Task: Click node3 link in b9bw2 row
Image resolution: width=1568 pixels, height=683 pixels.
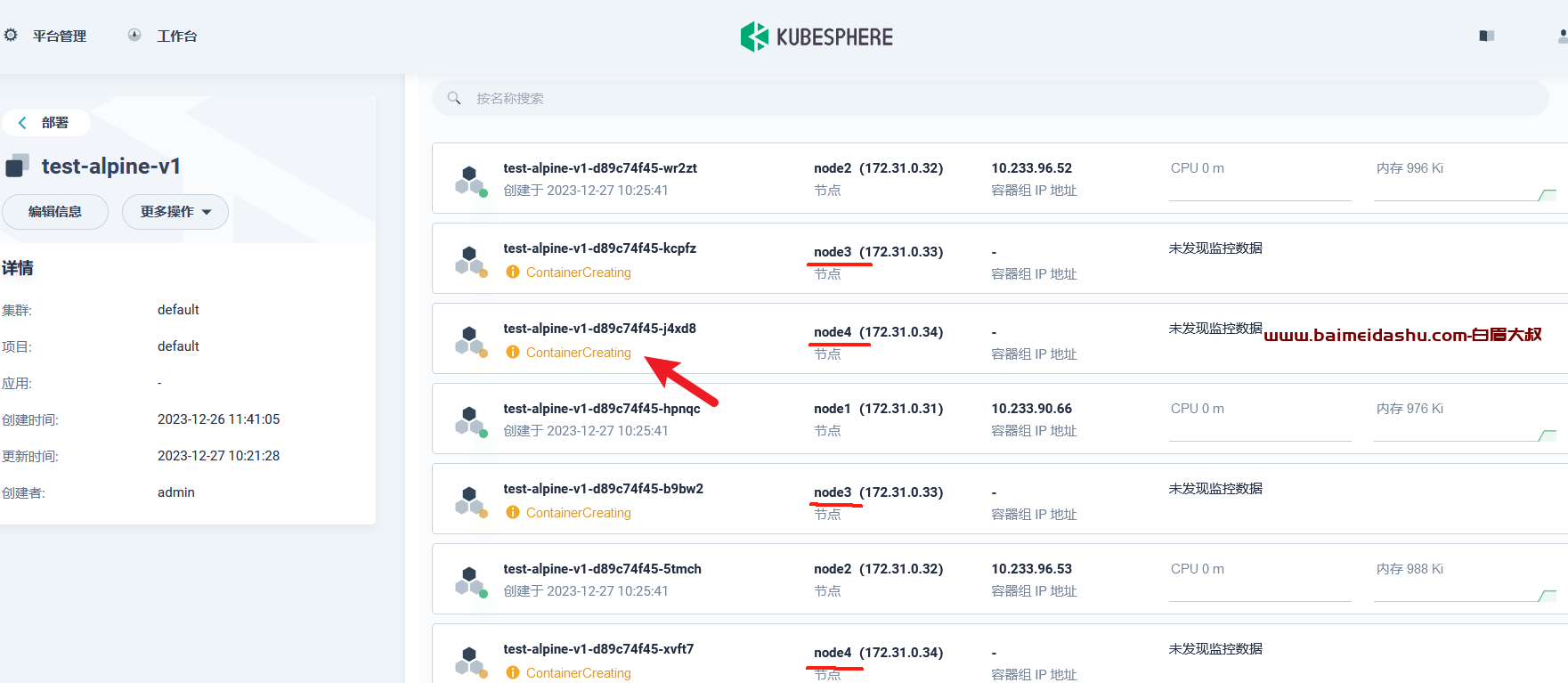Action: [878, 492]
